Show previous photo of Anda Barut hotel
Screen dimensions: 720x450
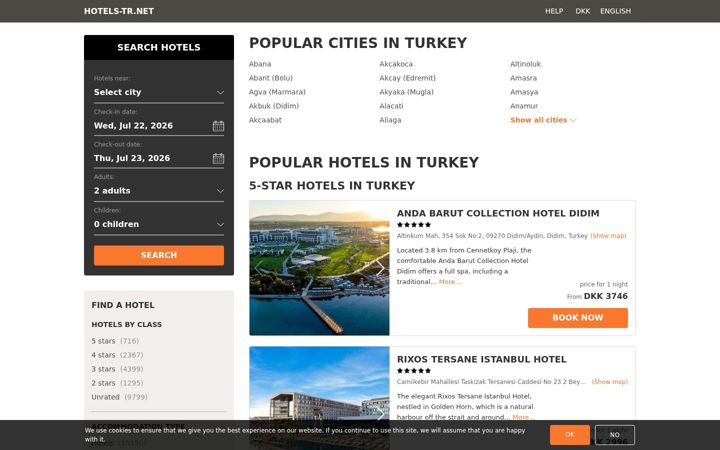tap(259, 268)
